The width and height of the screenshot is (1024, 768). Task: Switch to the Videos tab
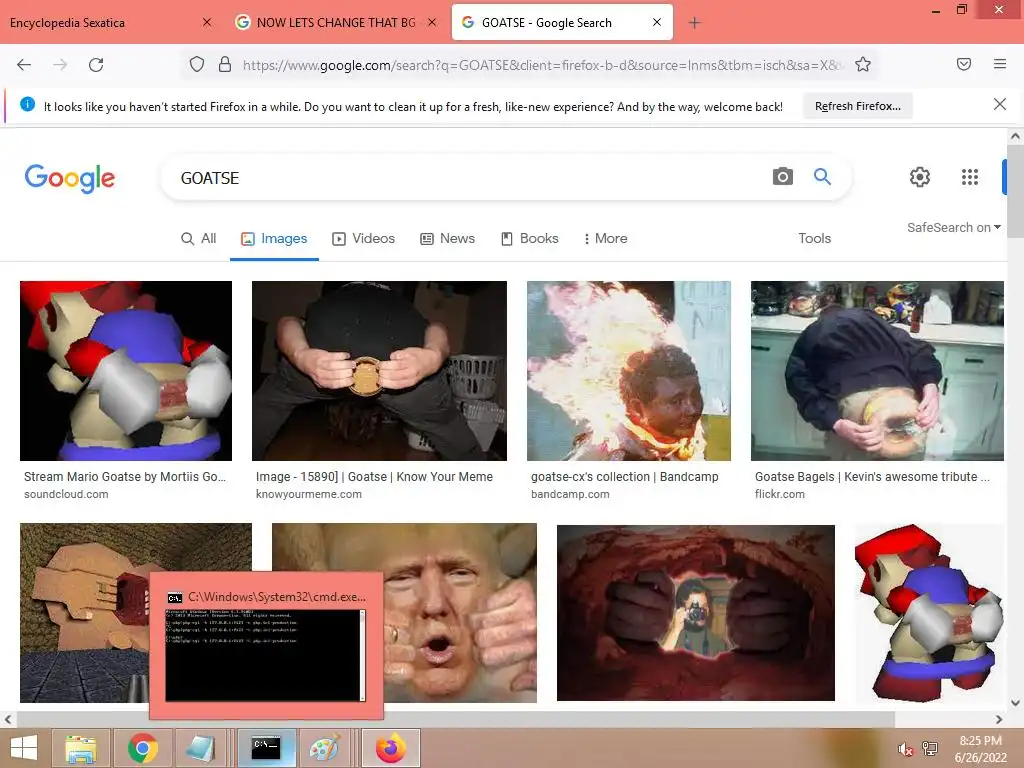click(x=364, y=238)
